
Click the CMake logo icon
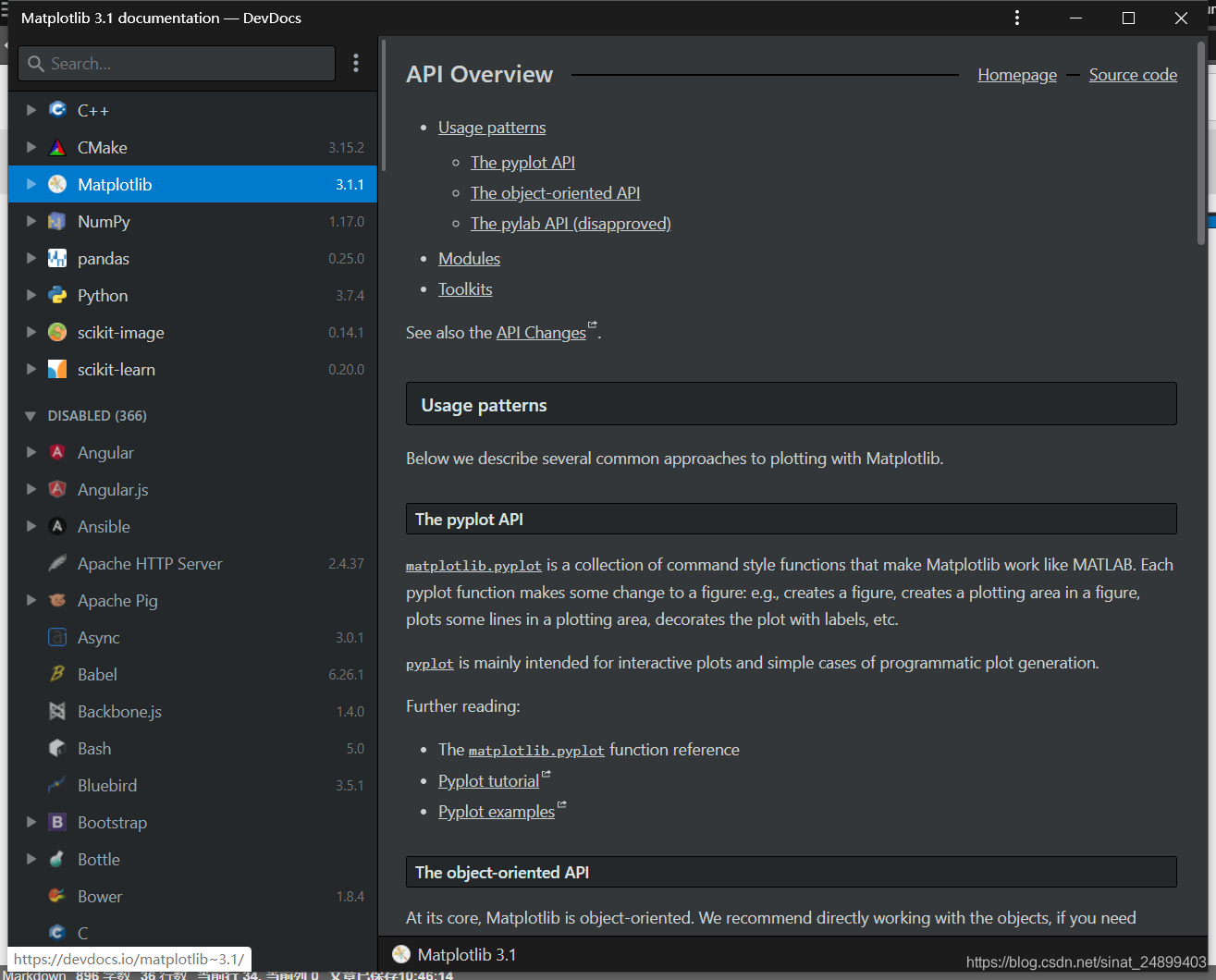click(x=57, y=147)
